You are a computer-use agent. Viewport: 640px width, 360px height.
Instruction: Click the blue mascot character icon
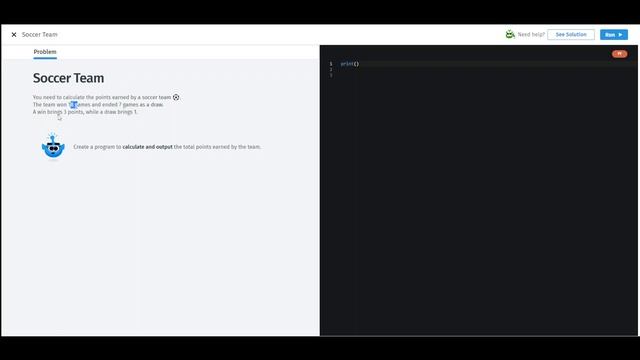pyautogui.click(x=53, y=146)
